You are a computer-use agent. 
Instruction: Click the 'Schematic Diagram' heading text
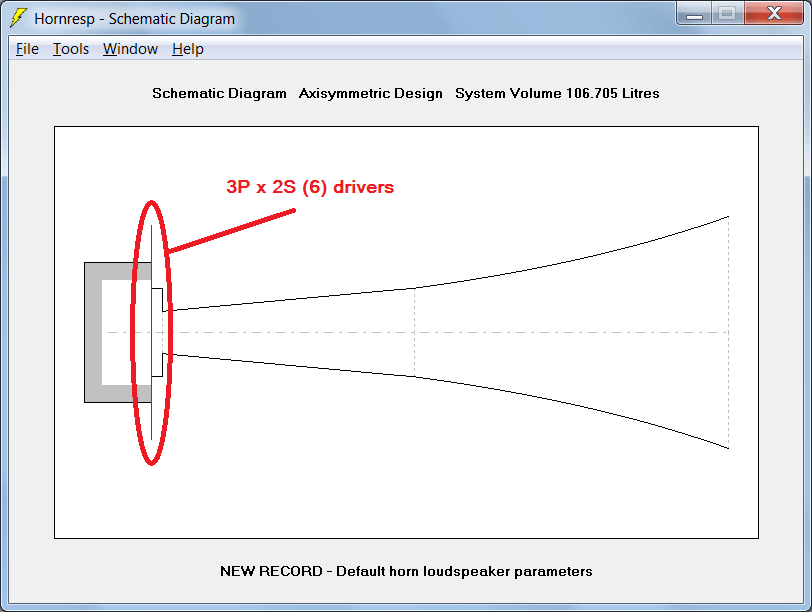pyautogui.click(x=219, y=93)
